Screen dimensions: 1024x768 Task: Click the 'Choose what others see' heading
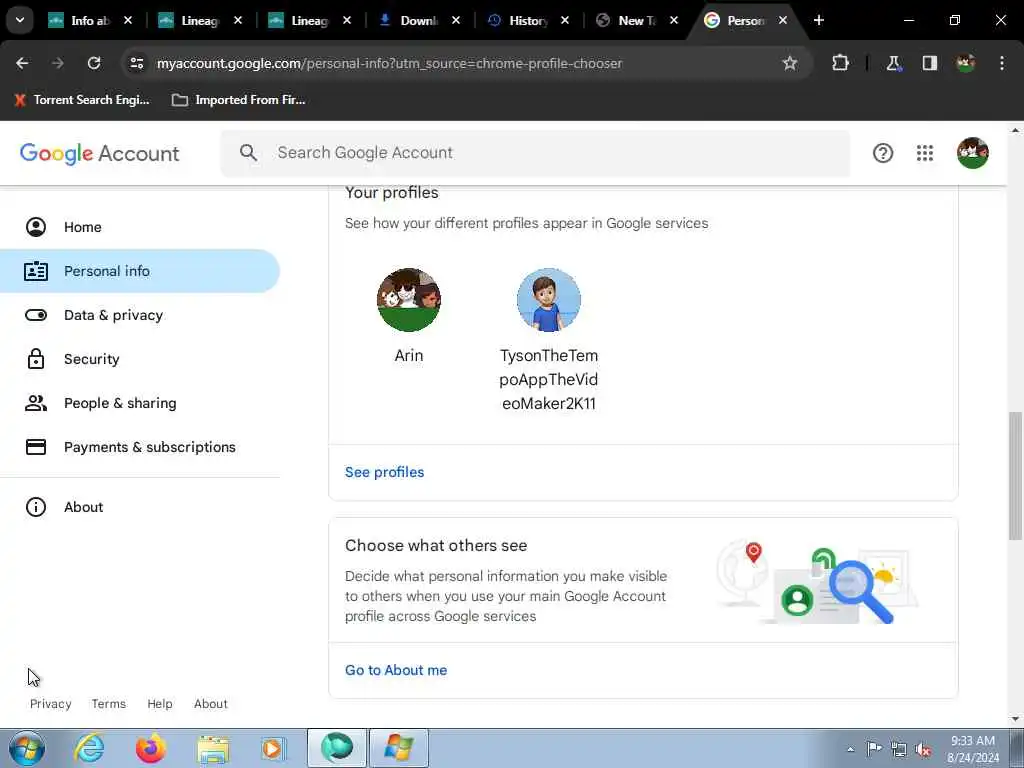tap(436, 545)
